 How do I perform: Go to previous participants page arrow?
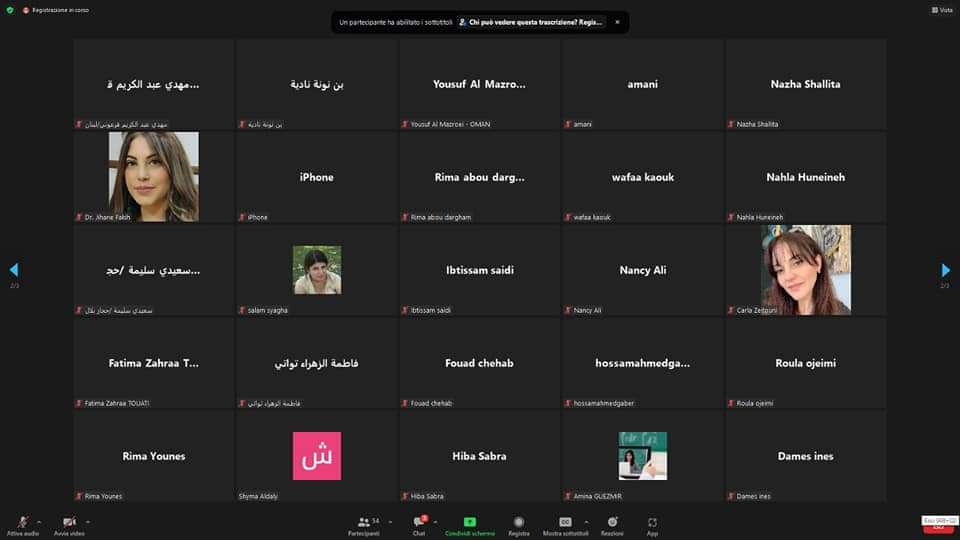coord(14,270)
